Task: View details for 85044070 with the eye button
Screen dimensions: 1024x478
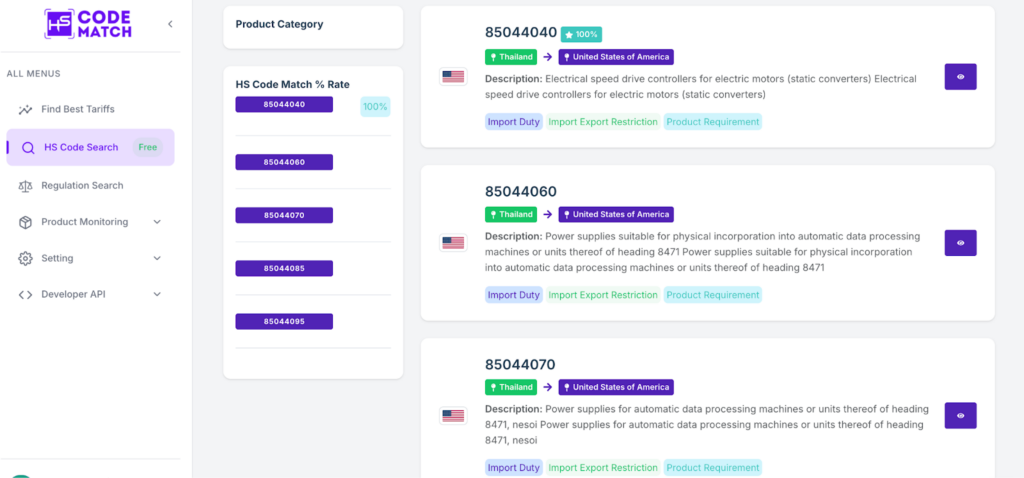Action: 960,415
